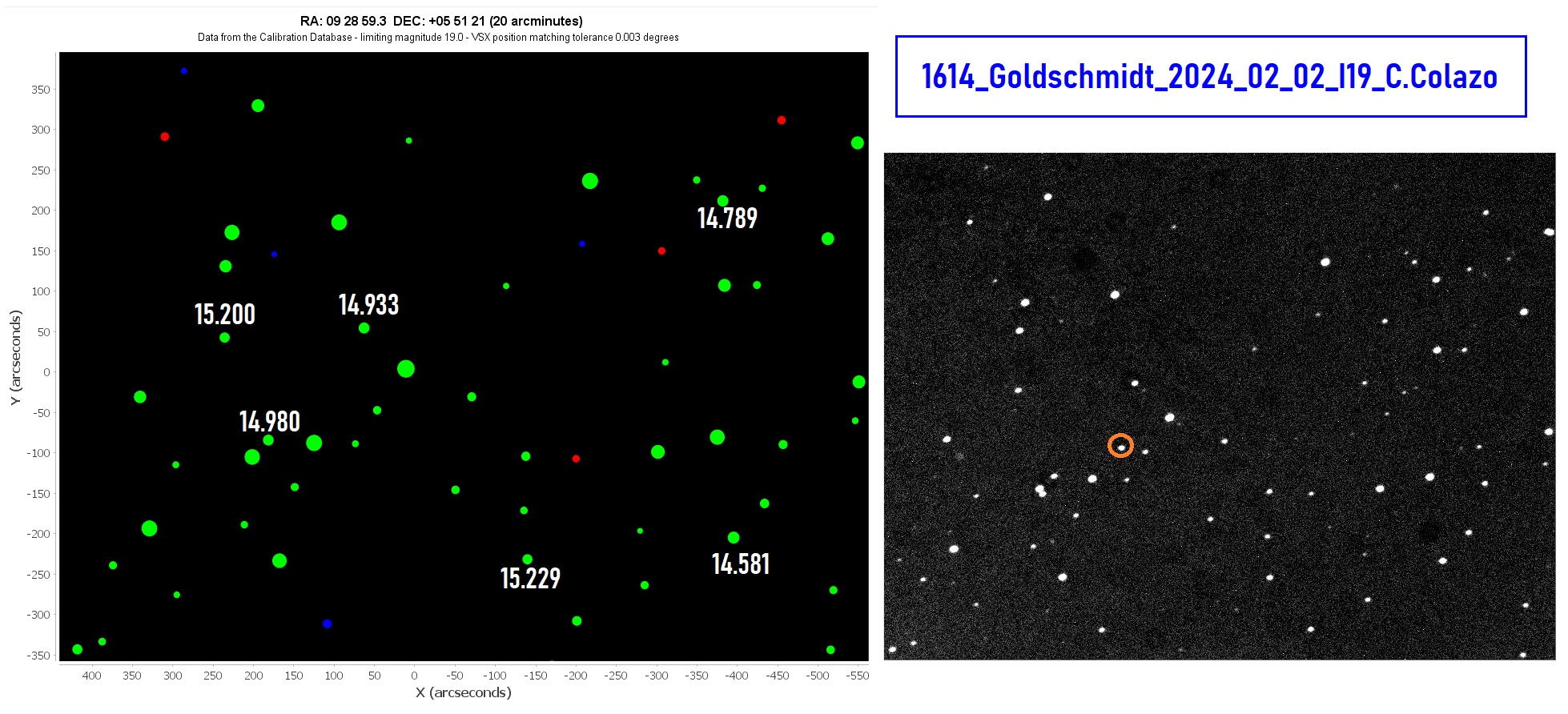Click the 0 tick on the Y axis
Screen dimensions: 1568x714
[x=46, y=372]
